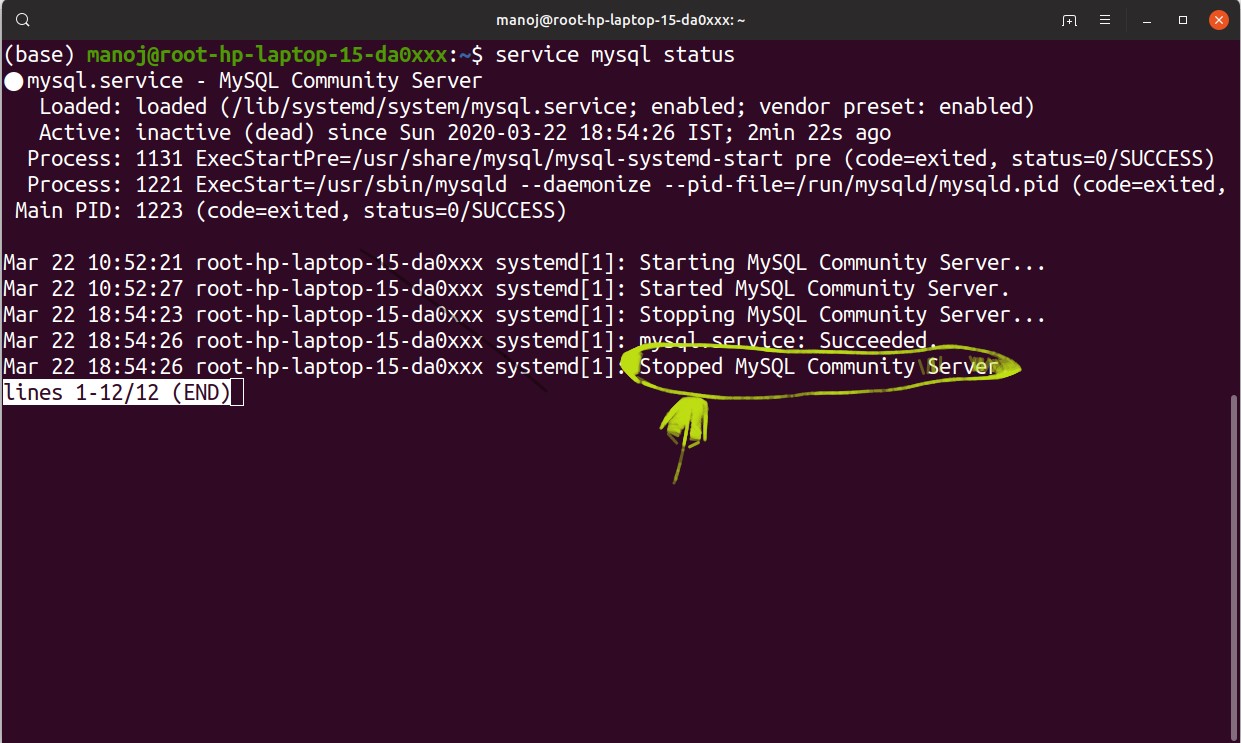Open a new terminal tab

1069,19
